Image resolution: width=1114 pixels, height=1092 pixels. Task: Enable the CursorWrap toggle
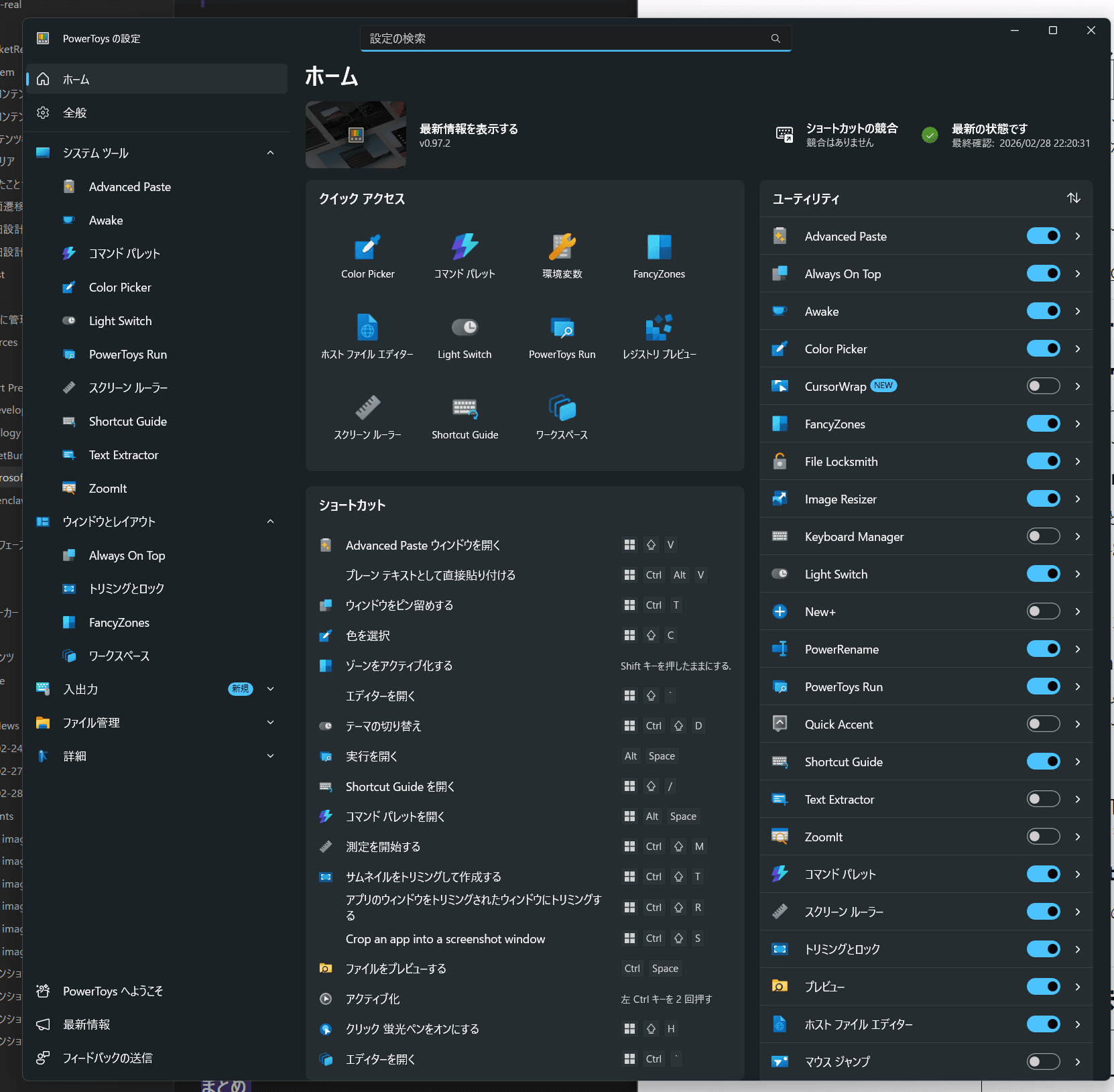[x=1043, y=386]
